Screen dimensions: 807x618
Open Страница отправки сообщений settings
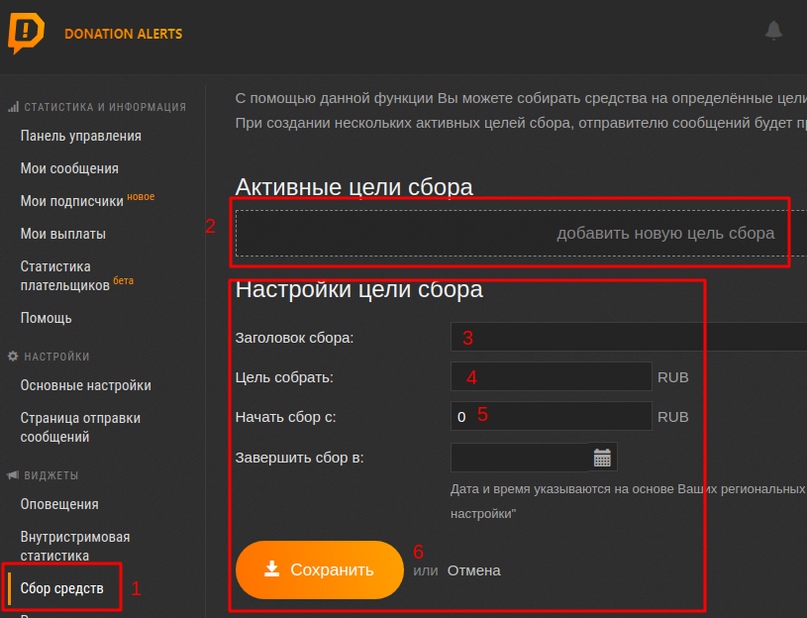pos(80,427)
